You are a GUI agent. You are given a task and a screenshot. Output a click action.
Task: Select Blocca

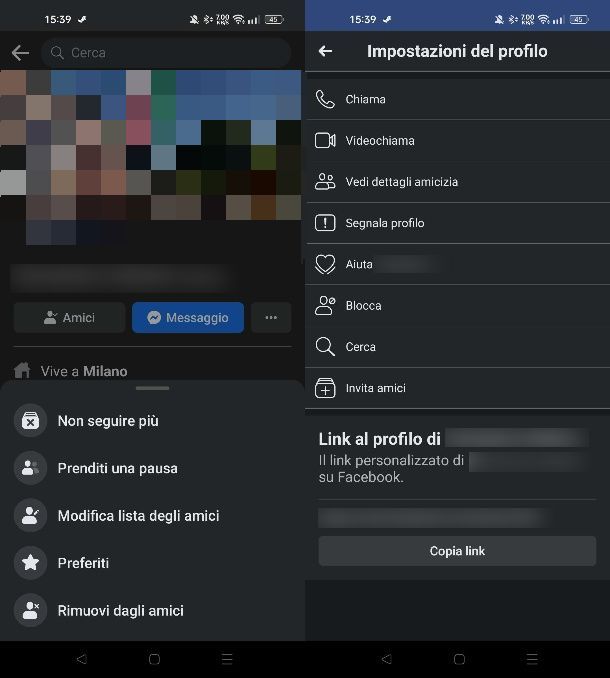[x=457, y=306]
